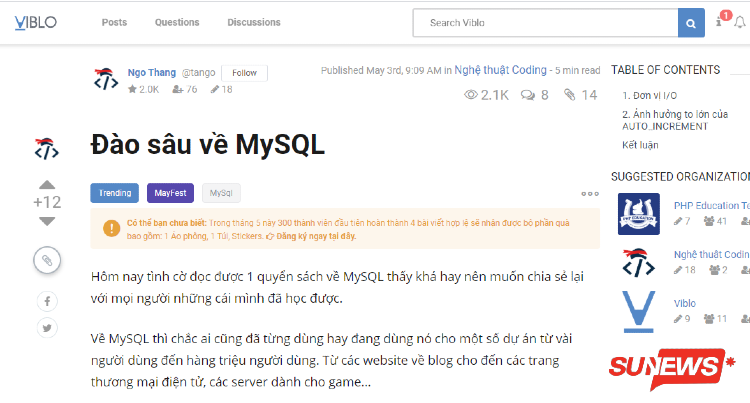
Task: Downvote the post with down arrow
Action: click(x=47, y=221)
